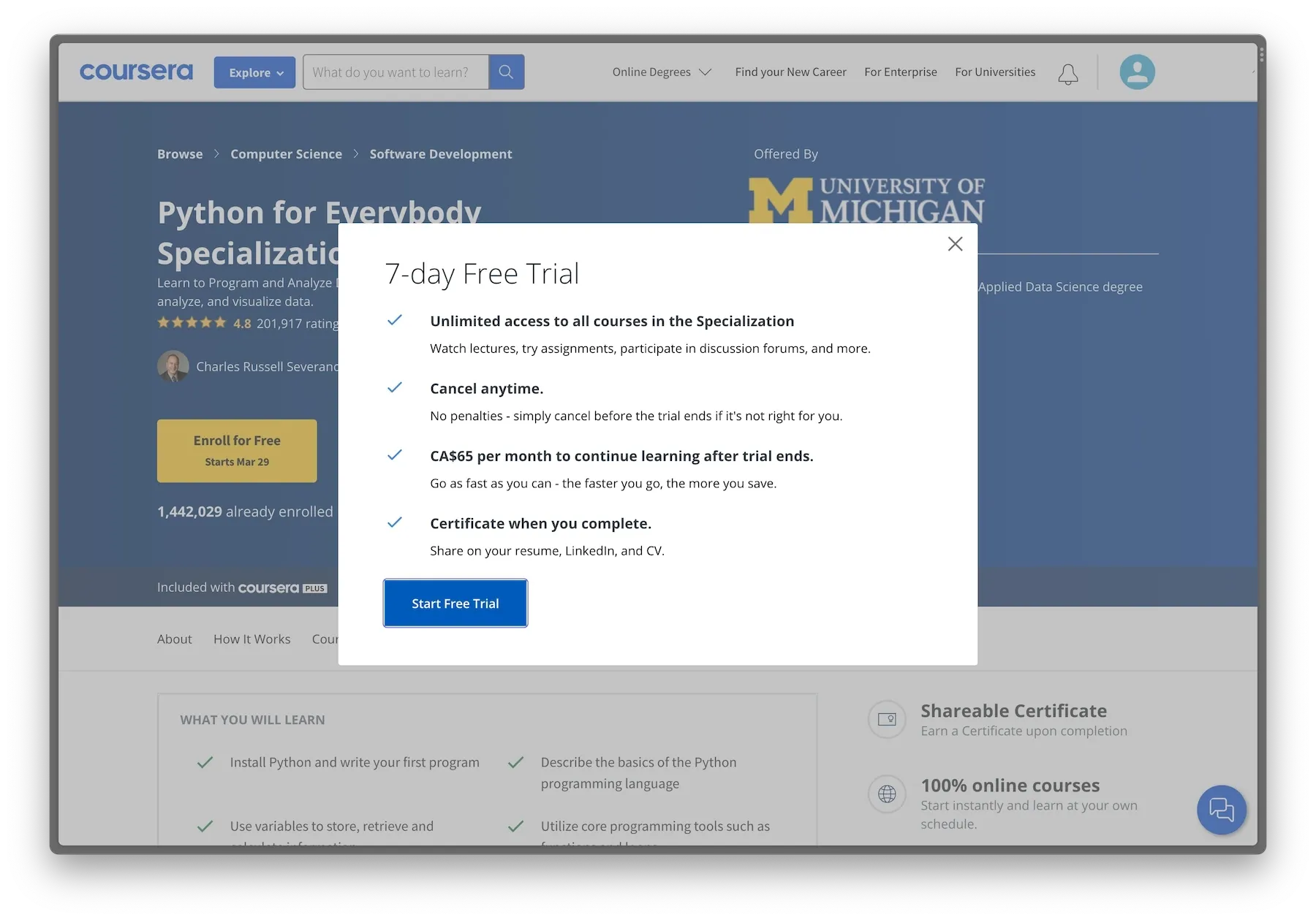
Task: Click the Enroll for Free button
Action: (x=237, y=450)
